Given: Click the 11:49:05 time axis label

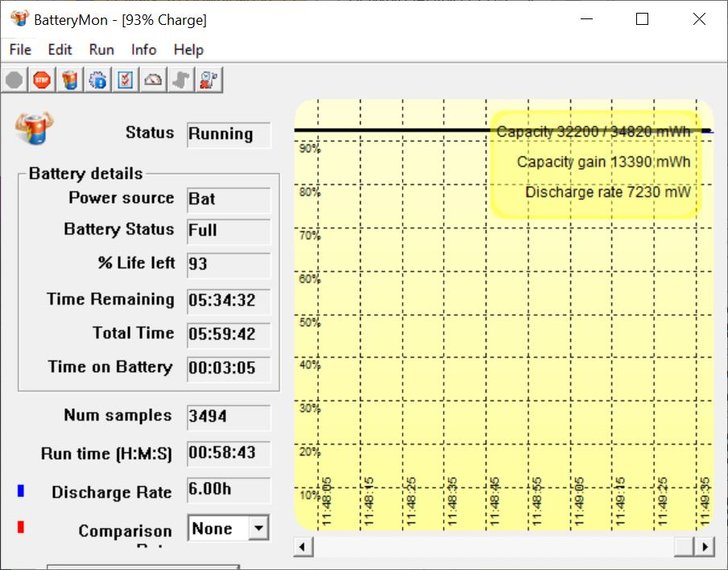Looking at the screenshot, I should pyautogui.click(x=579, y=501).
